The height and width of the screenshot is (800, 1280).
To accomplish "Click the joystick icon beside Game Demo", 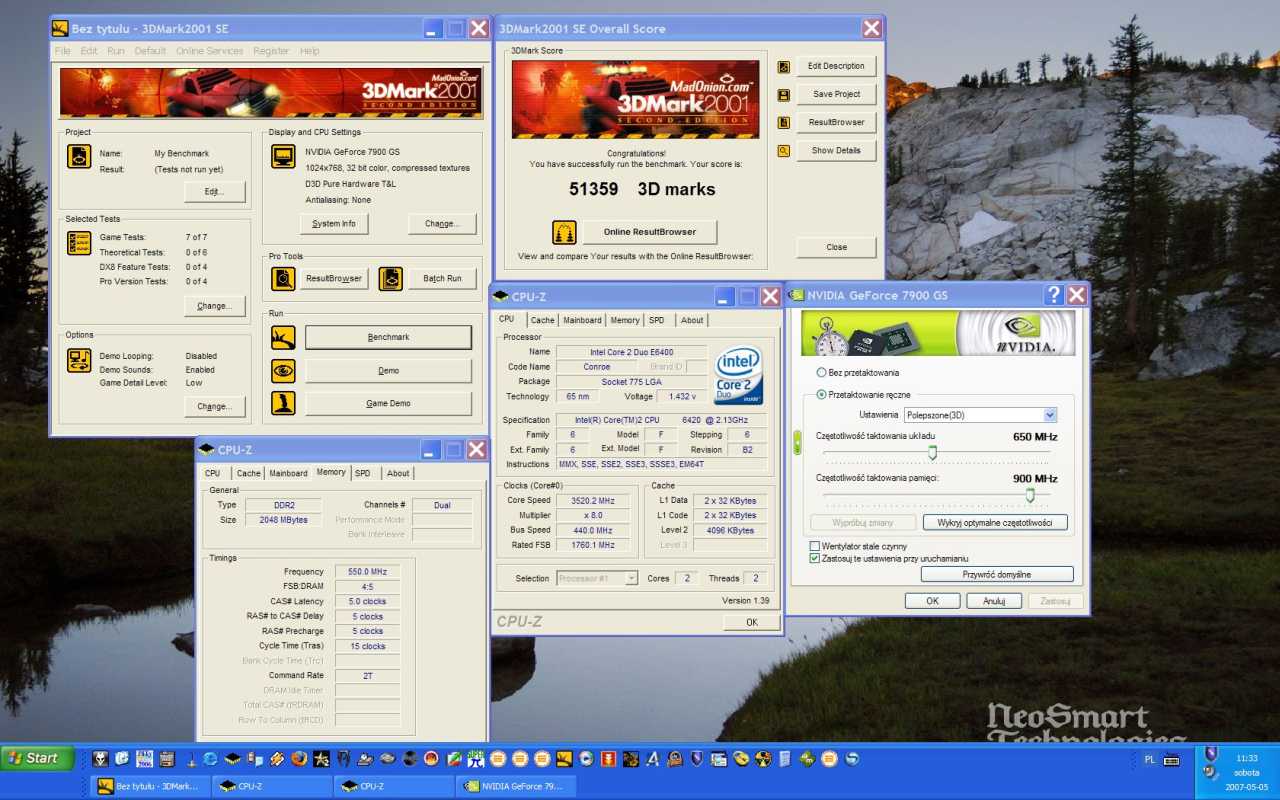I will point(283,403).
